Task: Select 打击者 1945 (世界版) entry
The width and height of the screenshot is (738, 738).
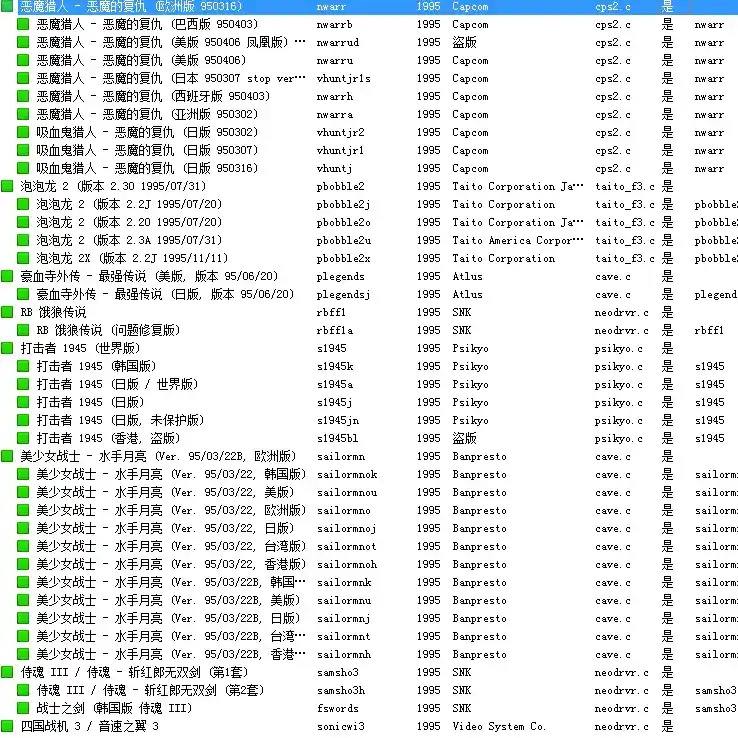Action: point(80,348)
